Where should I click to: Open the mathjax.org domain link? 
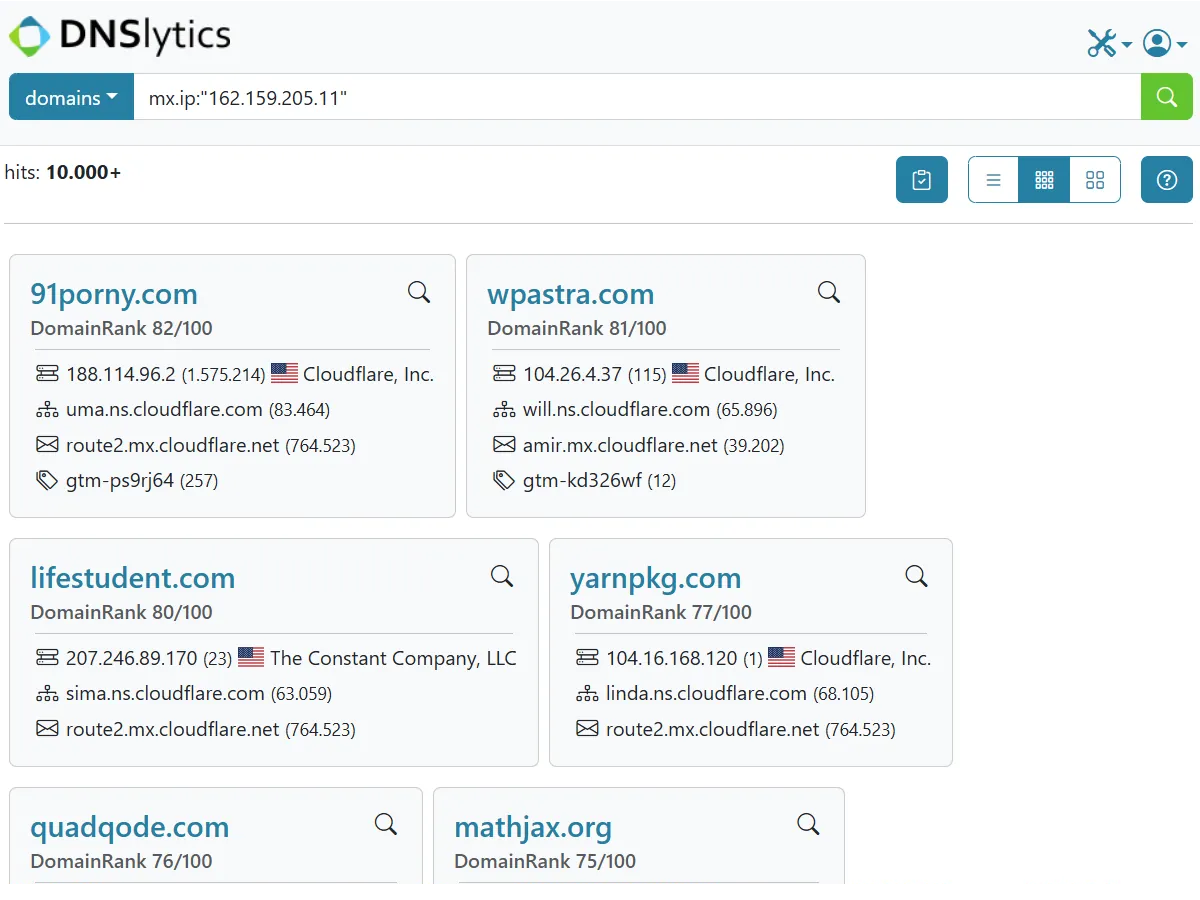(x=533, y=827)
